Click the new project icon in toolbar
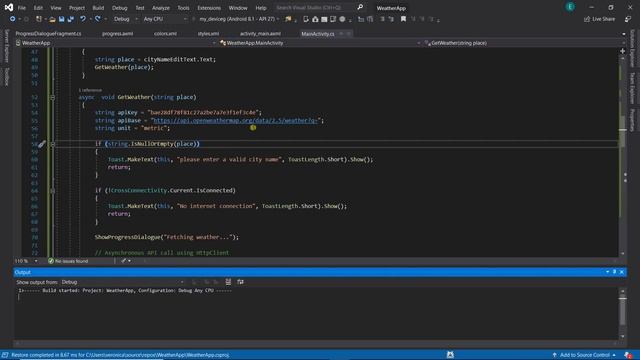The height and width of the screenshot is (360, 640). click(x=39, y=19)
